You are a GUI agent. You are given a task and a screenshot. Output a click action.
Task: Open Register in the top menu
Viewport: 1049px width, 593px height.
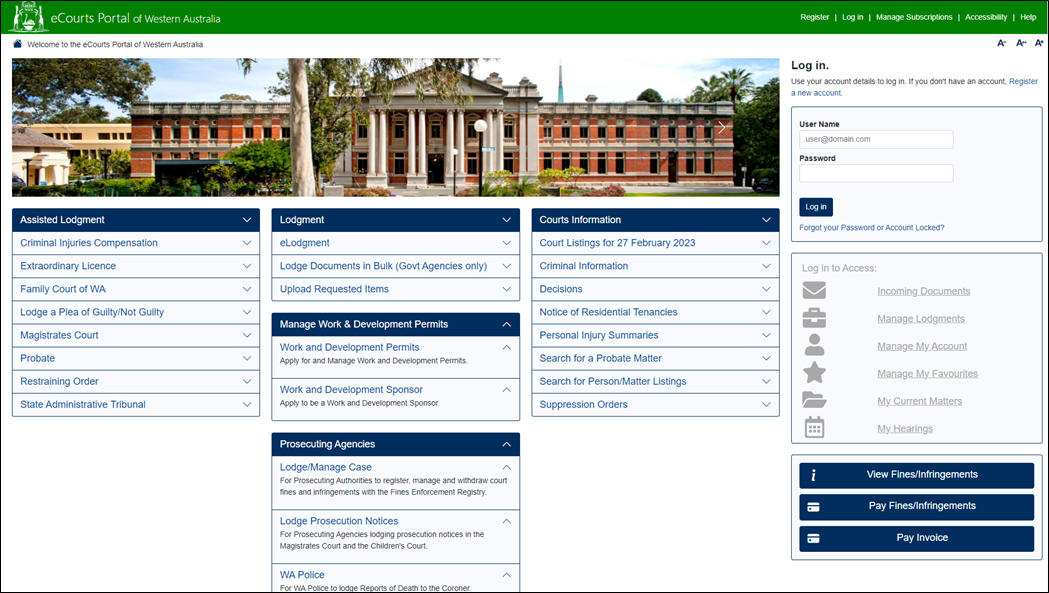coord(814,17)
